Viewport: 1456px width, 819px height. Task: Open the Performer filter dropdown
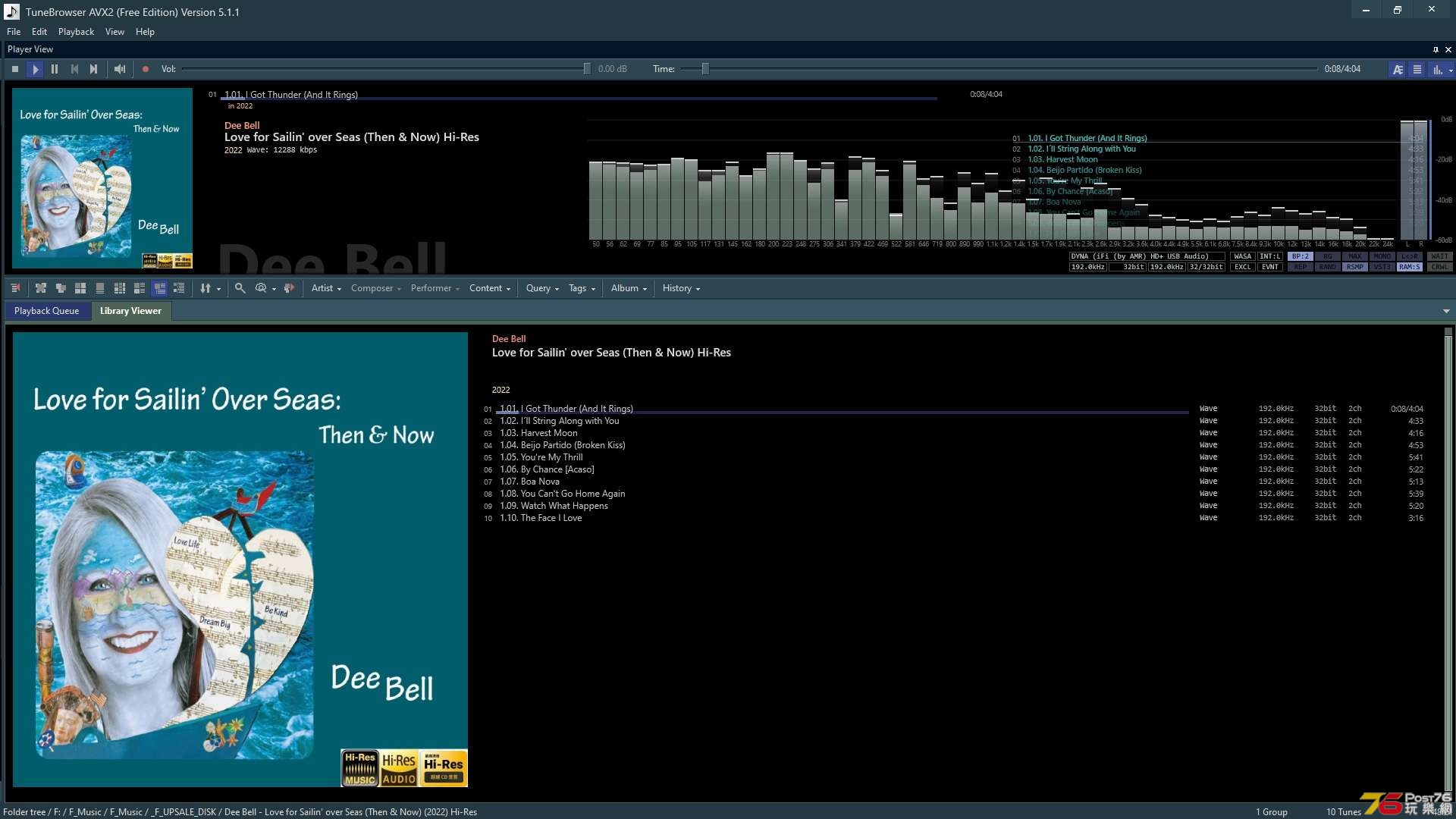pos(435,288)
